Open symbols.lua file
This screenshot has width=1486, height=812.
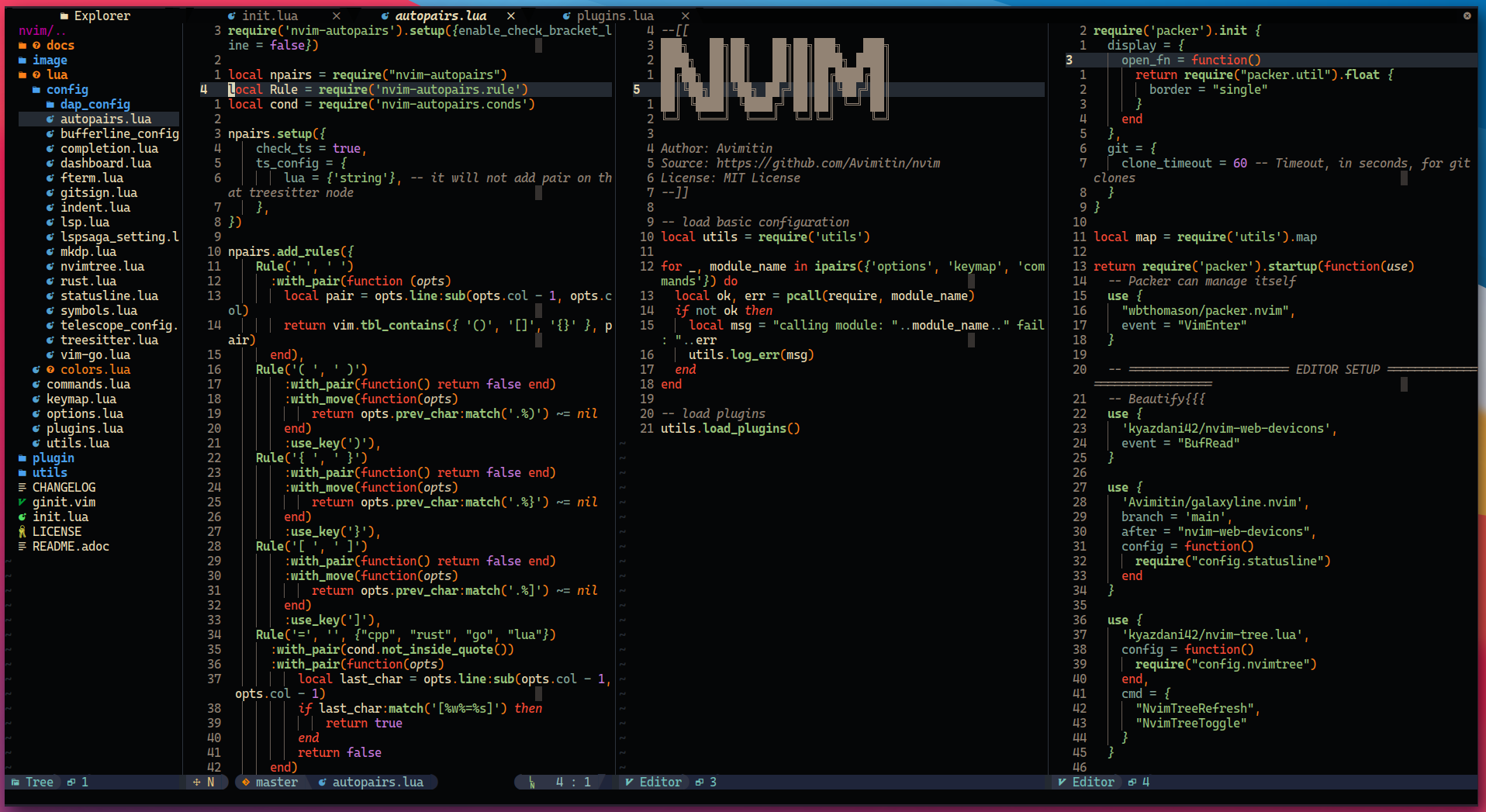[x=98, y=310]
